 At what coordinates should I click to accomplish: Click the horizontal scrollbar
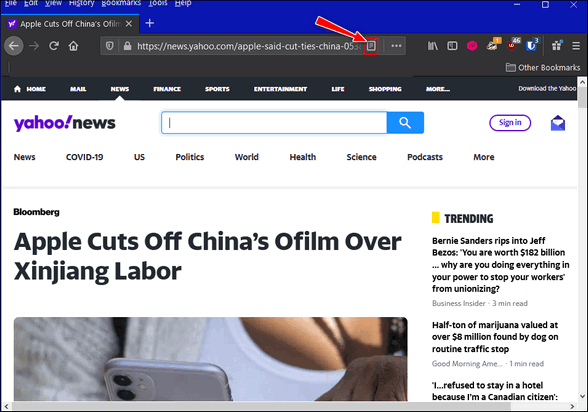pyautogui.click(x=261, y=406)
